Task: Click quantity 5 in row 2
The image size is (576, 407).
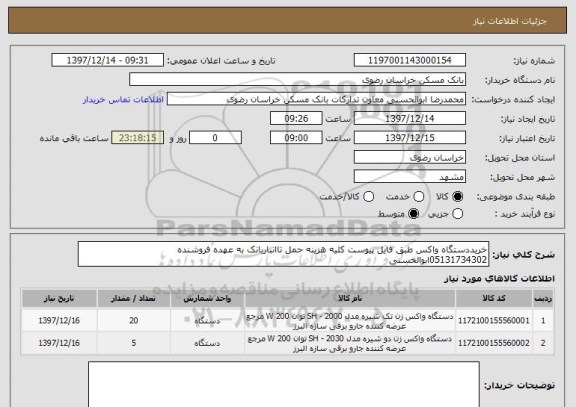Action: click(134, 343)
